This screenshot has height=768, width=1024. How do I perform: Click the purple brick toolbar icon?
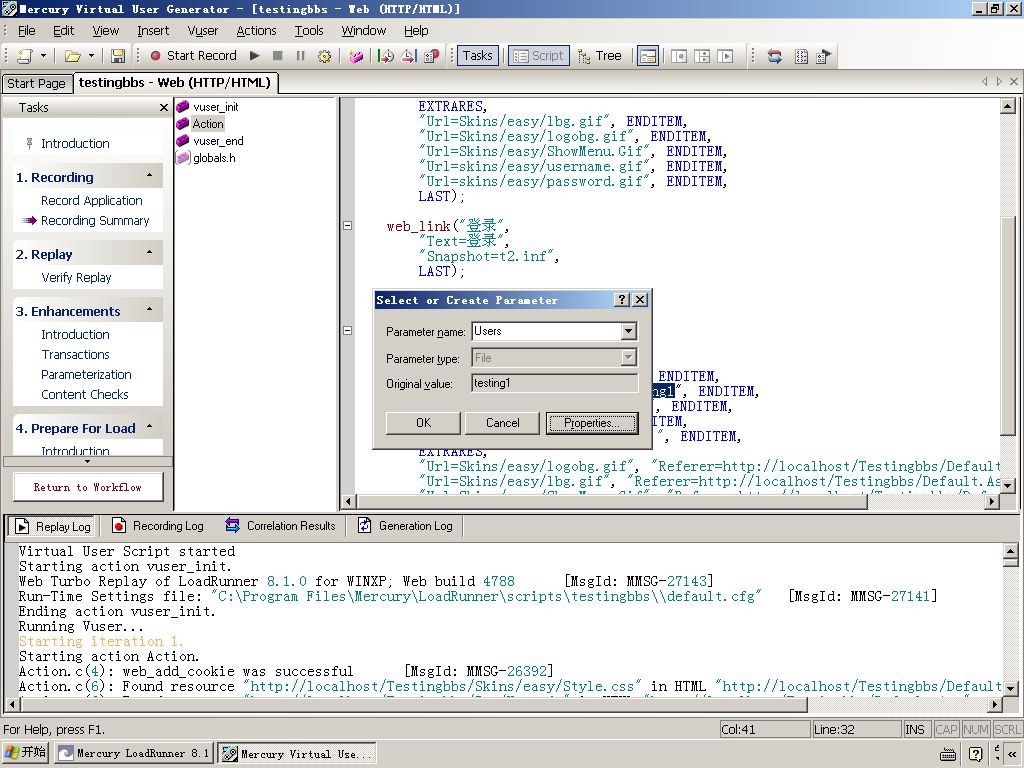click(x=356, y=56)
